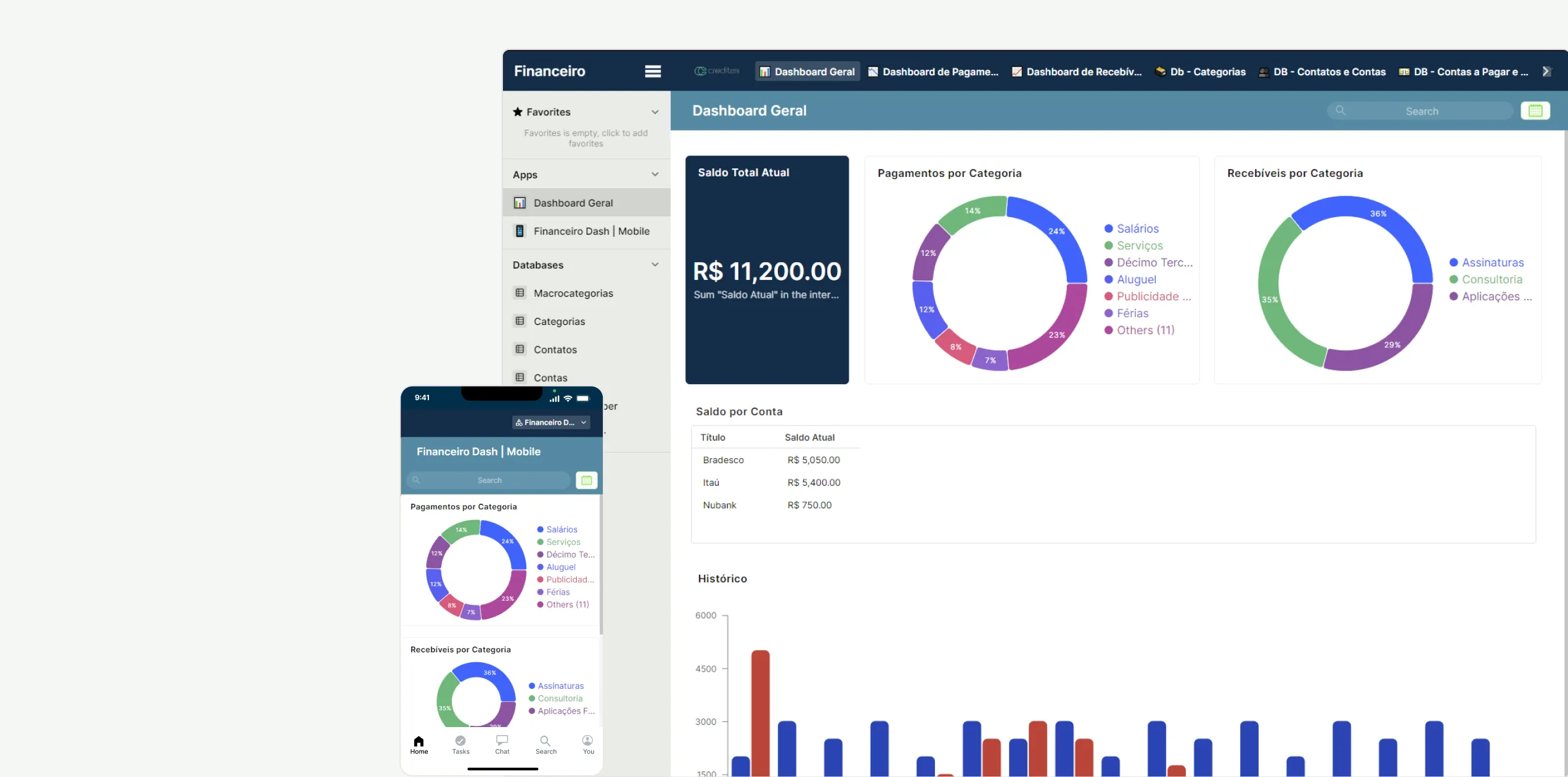Open the Financeiro D... dropdown in mobile preview
This screenshot has height=777, width=1568.
(x=551, y=422)
